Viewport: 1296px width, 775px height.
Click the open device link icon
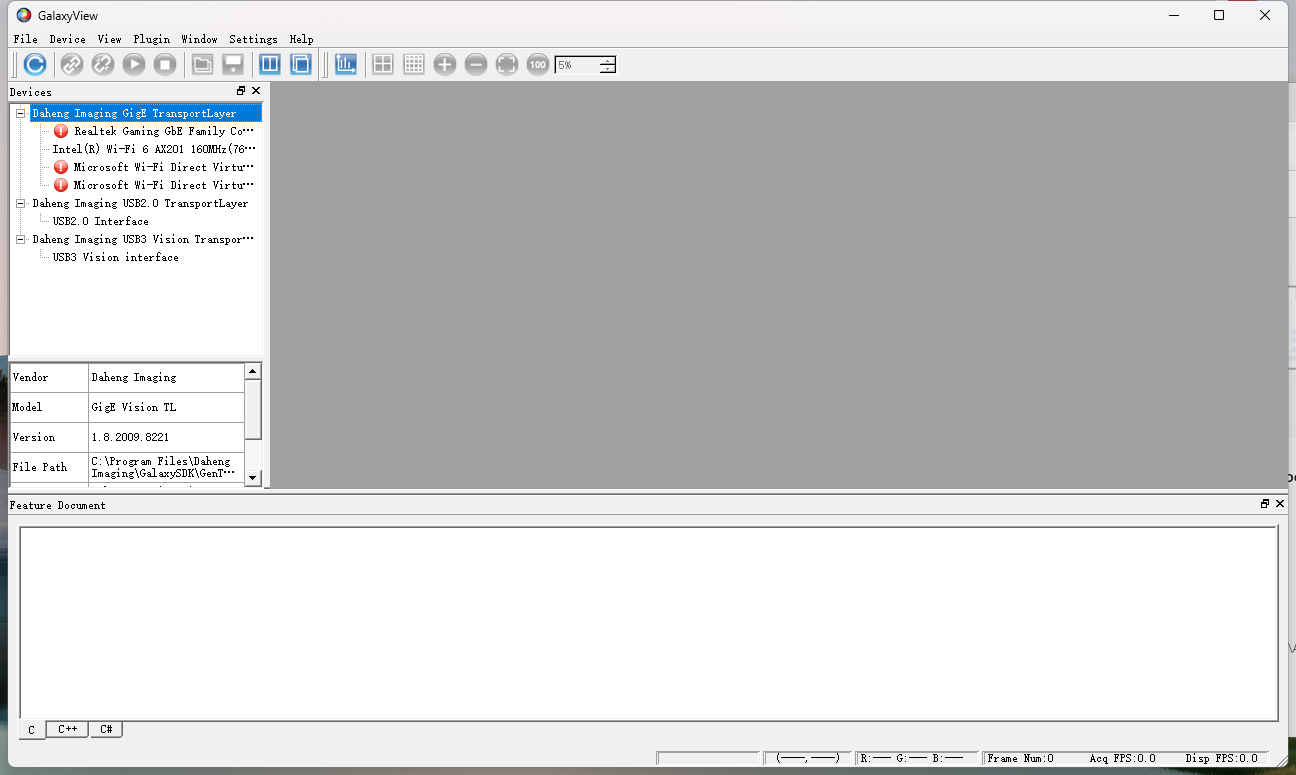[71, 64]
